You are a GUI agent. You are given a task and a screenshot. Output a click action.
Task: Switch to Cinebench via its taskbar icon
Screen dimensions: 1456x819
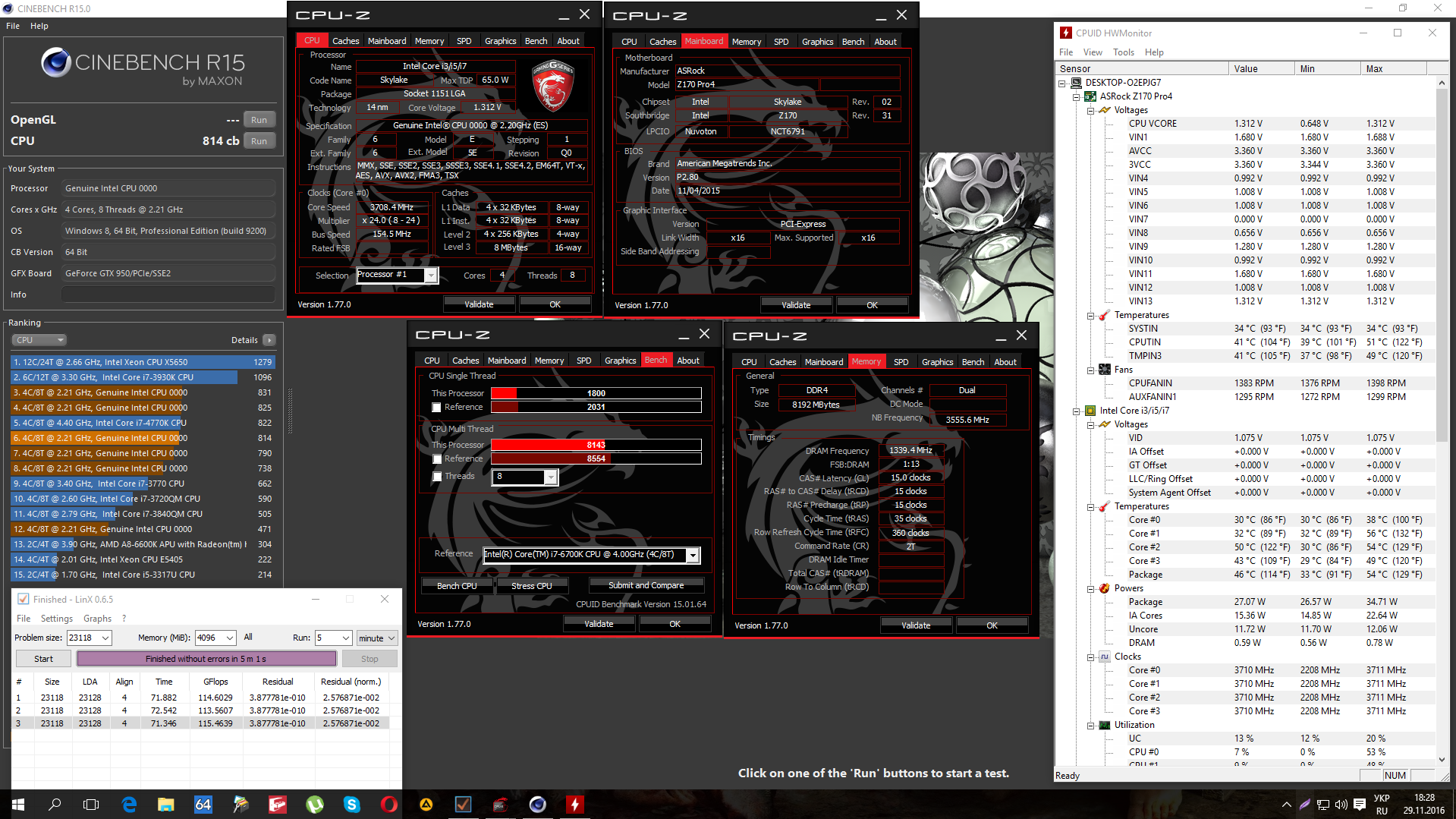(537, 804)
